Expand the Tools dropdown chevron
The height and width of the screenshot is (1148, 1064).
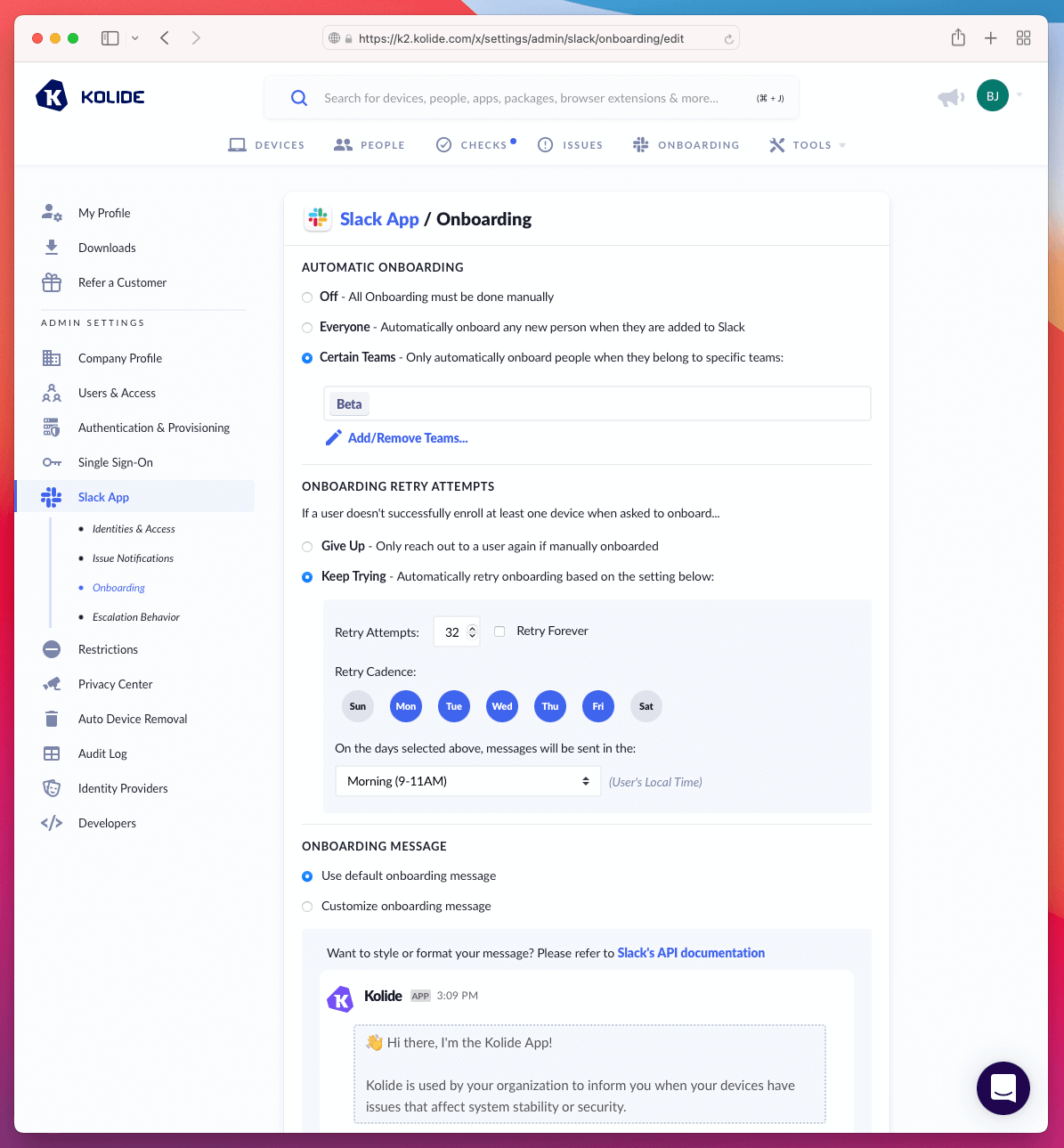coord(842,144)
